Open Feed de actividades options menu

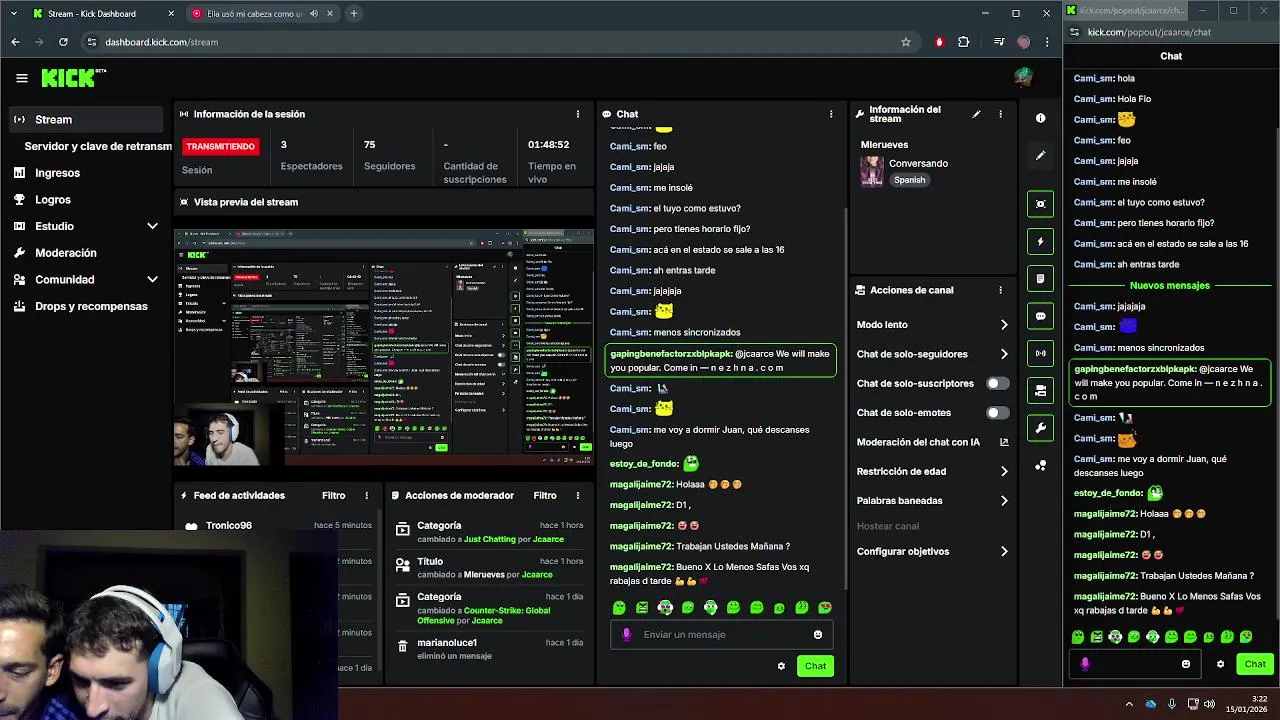[x=366, y=495]
